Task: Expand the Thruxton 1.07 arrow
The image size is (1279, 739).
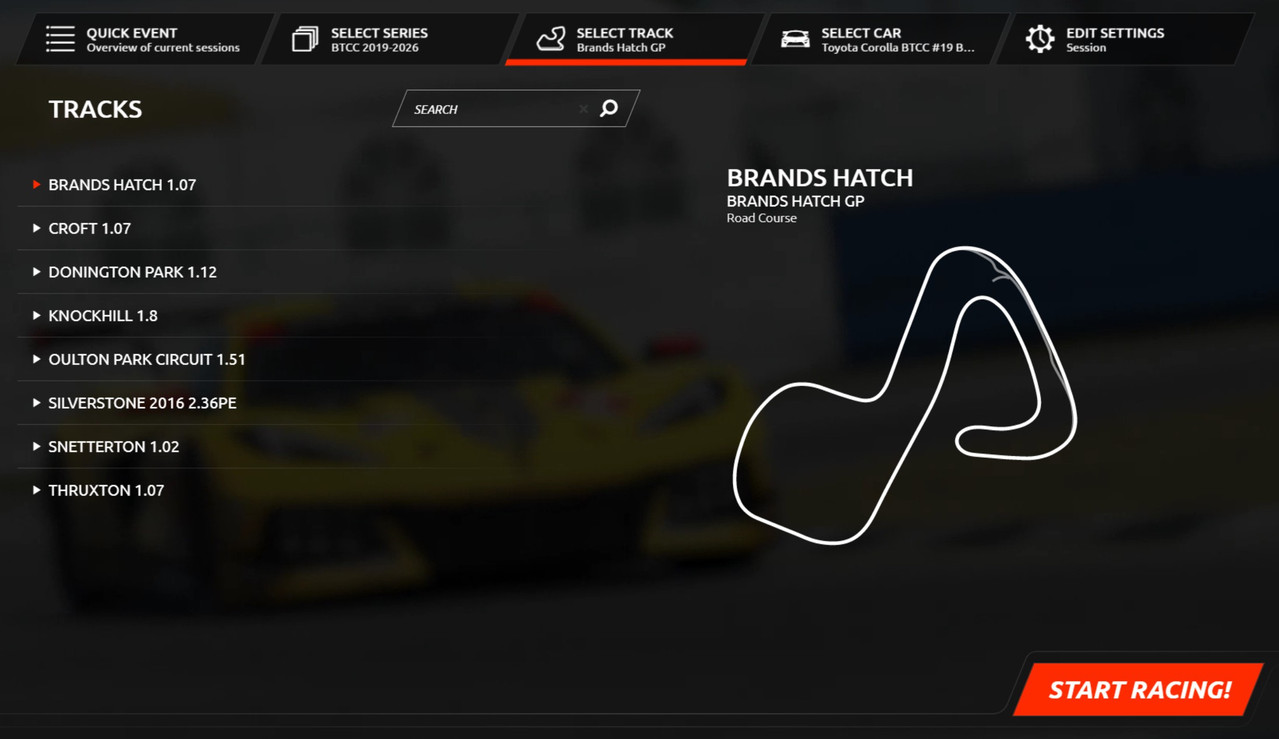Action: pos(36,490)
